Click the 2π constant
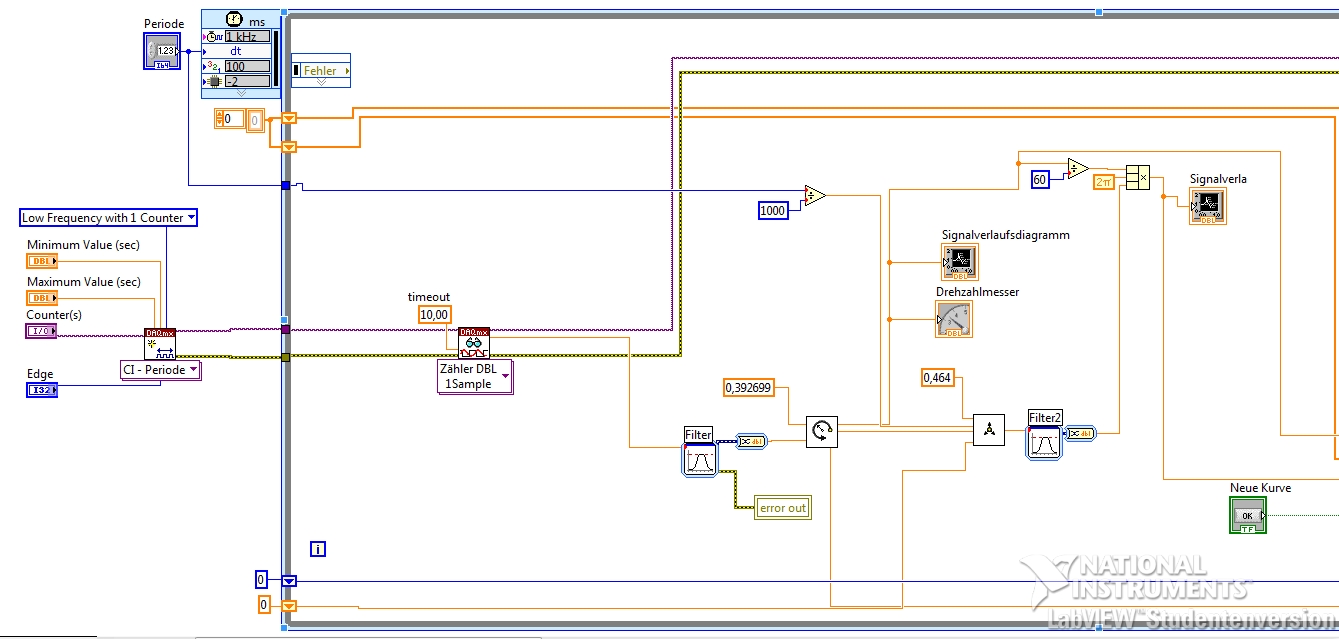Screen dimensions: 1339x639 [x=1104, y=182]
